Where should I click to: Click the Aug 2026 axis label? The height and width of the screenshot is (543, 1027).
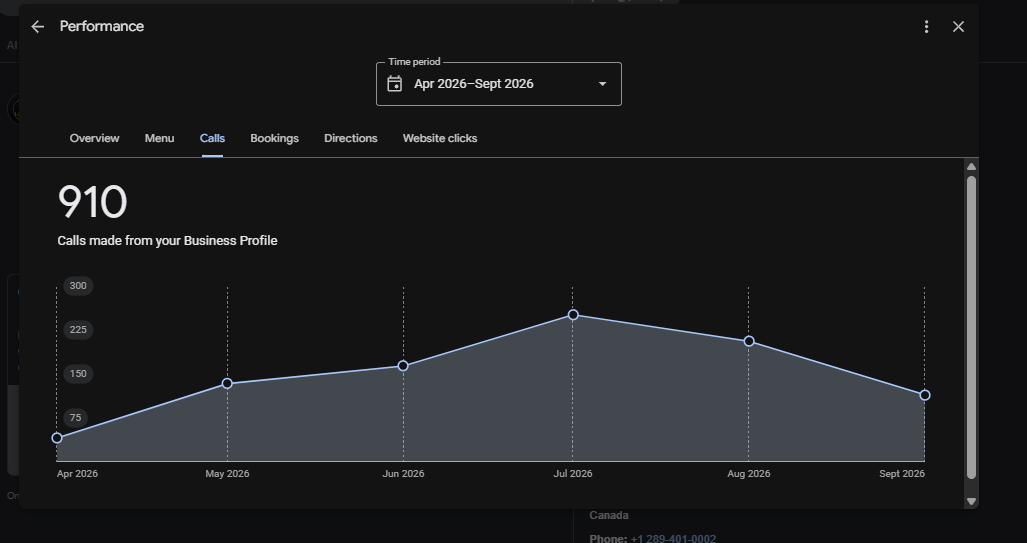749,474
